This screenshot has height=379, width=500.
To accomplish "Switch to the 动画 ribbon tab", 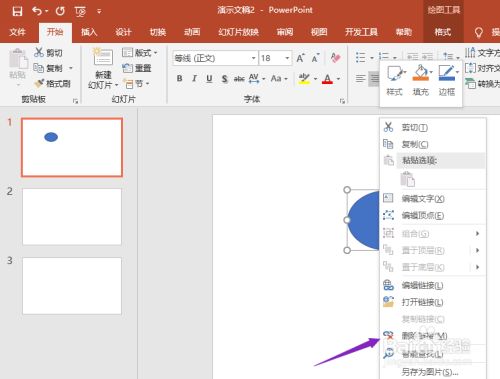I will 192,32.
